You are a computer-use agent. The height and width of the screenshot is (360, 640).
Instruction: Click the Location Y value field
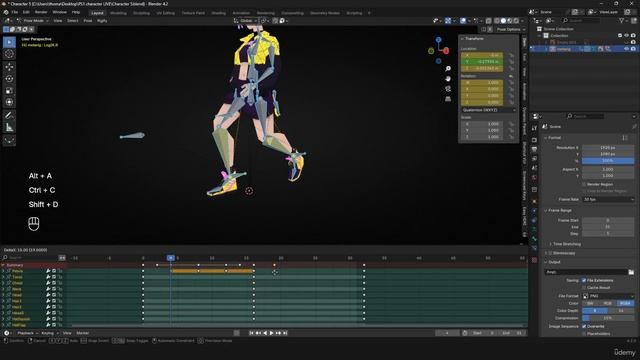click(482, 62)
